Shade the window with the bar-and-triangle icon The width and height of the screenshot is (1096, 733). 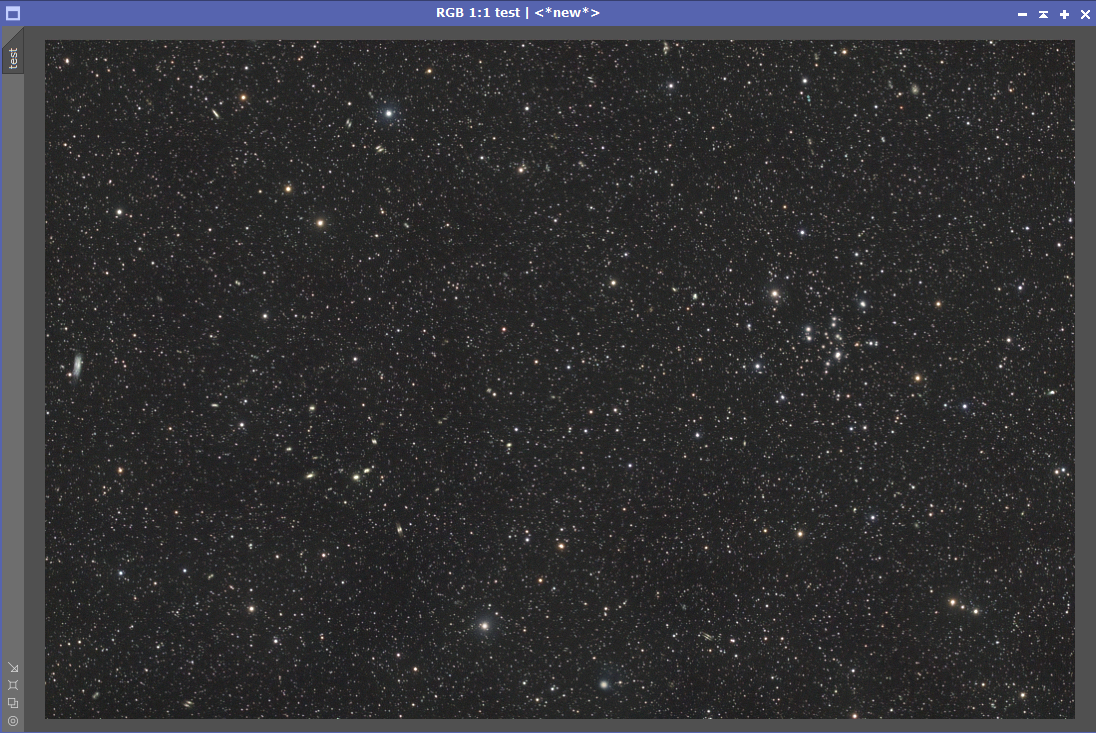pos(1043,14)
